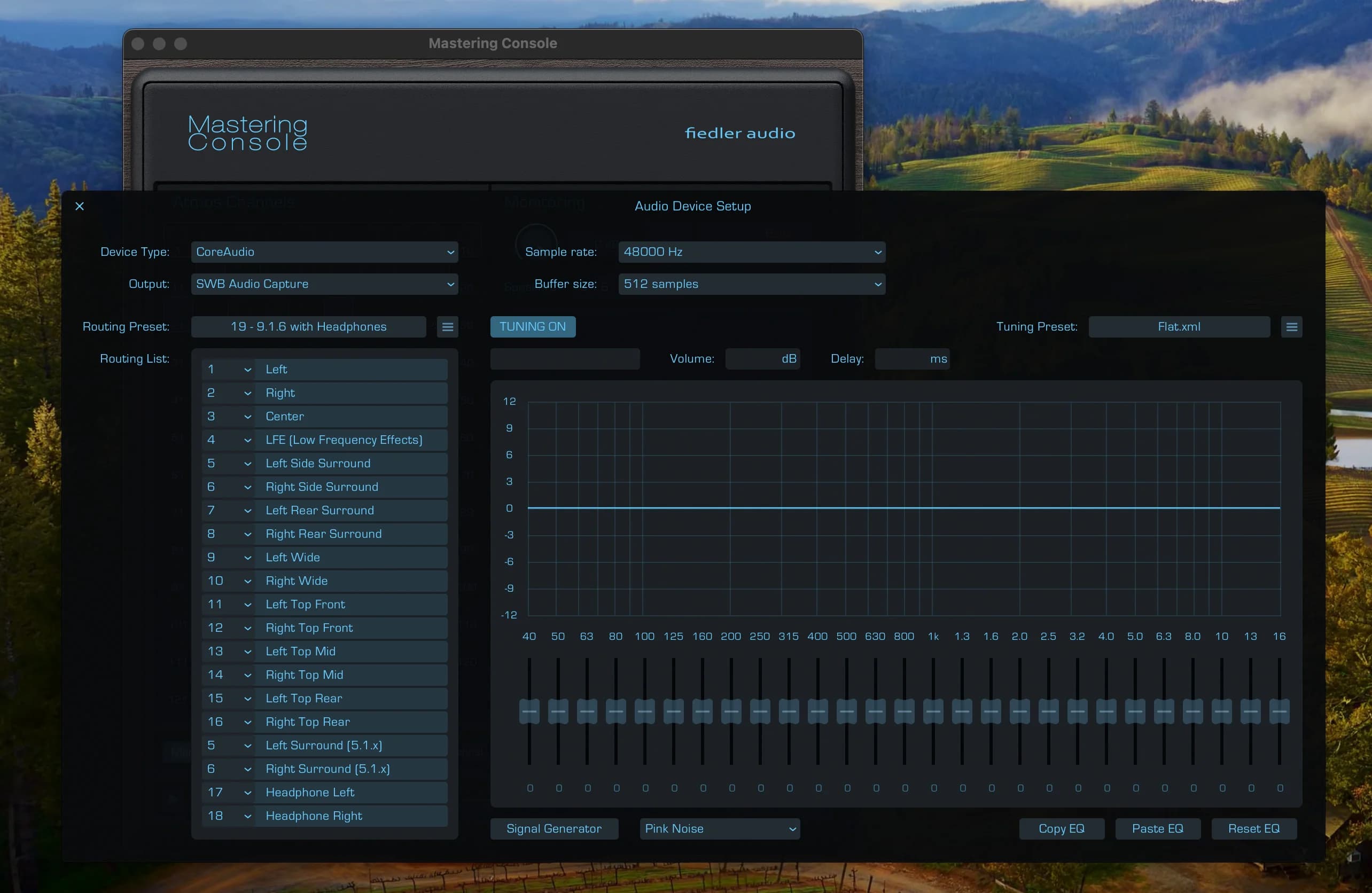
Task: Click the Delay ms input field
Action: coord(912,358)
